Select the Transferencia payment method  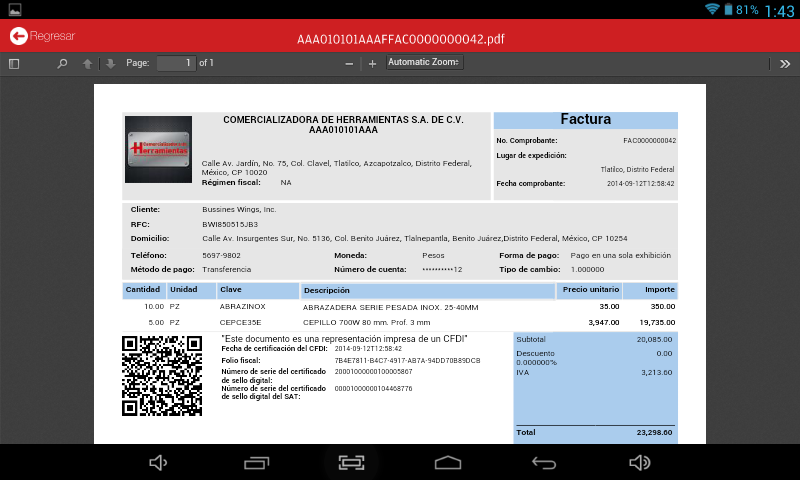click(226, 269)
